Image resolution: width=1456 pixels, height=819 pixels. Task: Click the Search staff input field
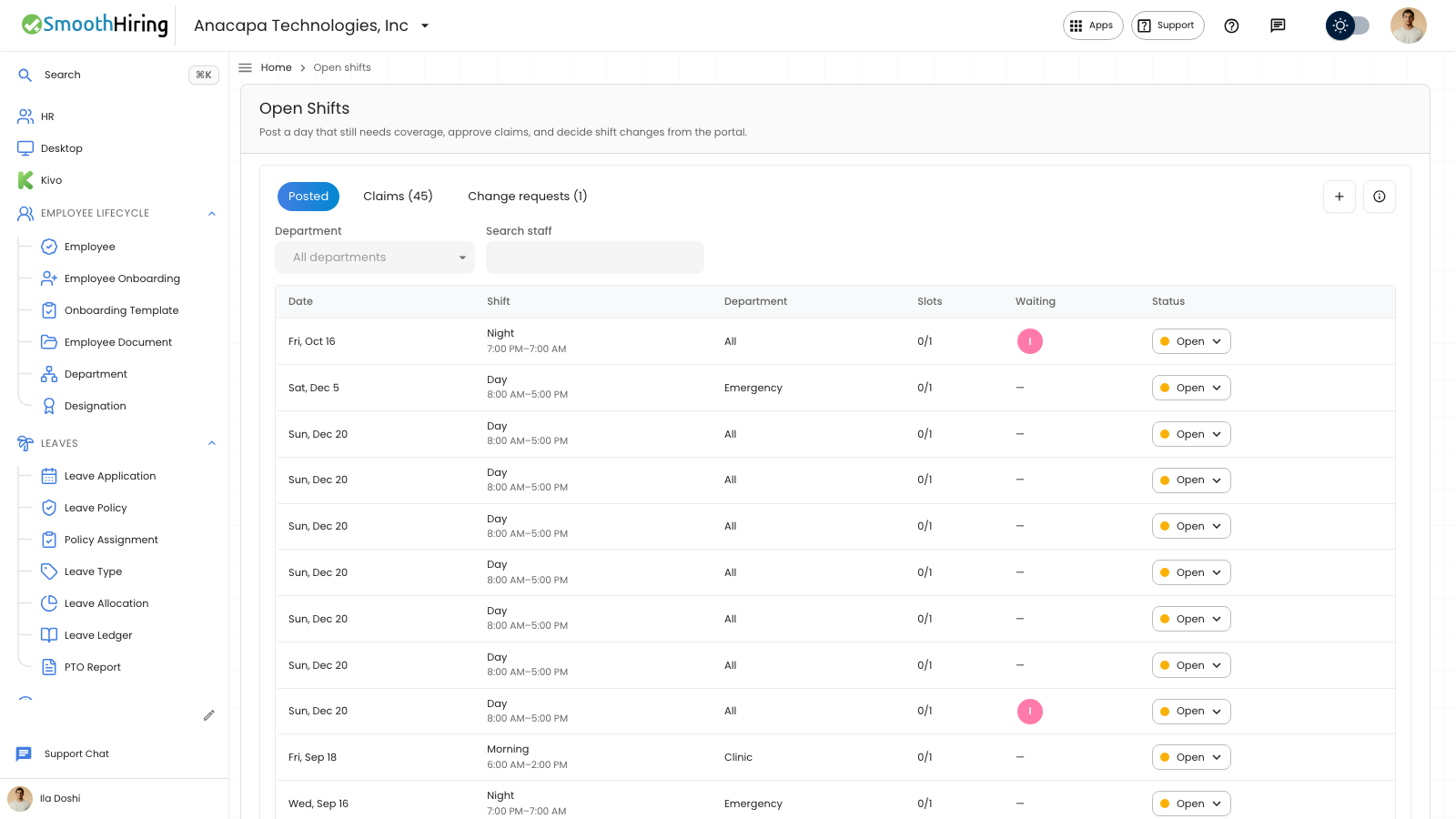(595, 258)
